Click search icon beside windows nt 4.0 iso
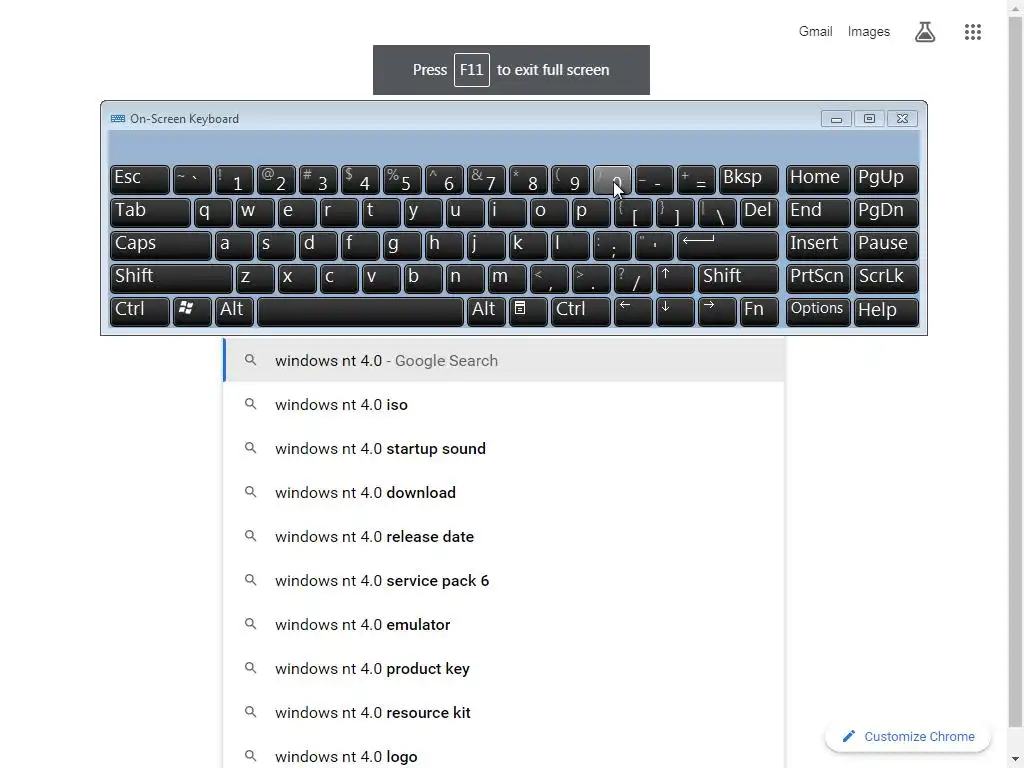The width and height of the screenshot is (1024, 768). pos(251,404)
